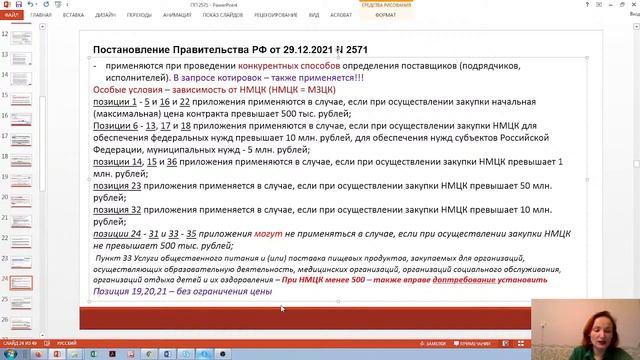Start slideshow from quick access toolbar icon
Screen dimensions: 640x360
click(58, 4)
